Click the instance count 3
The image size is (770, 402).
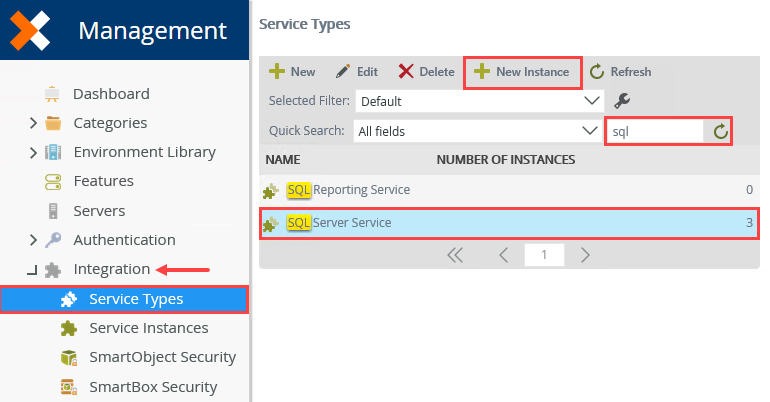pyautogui.click(x=749, y=223)
